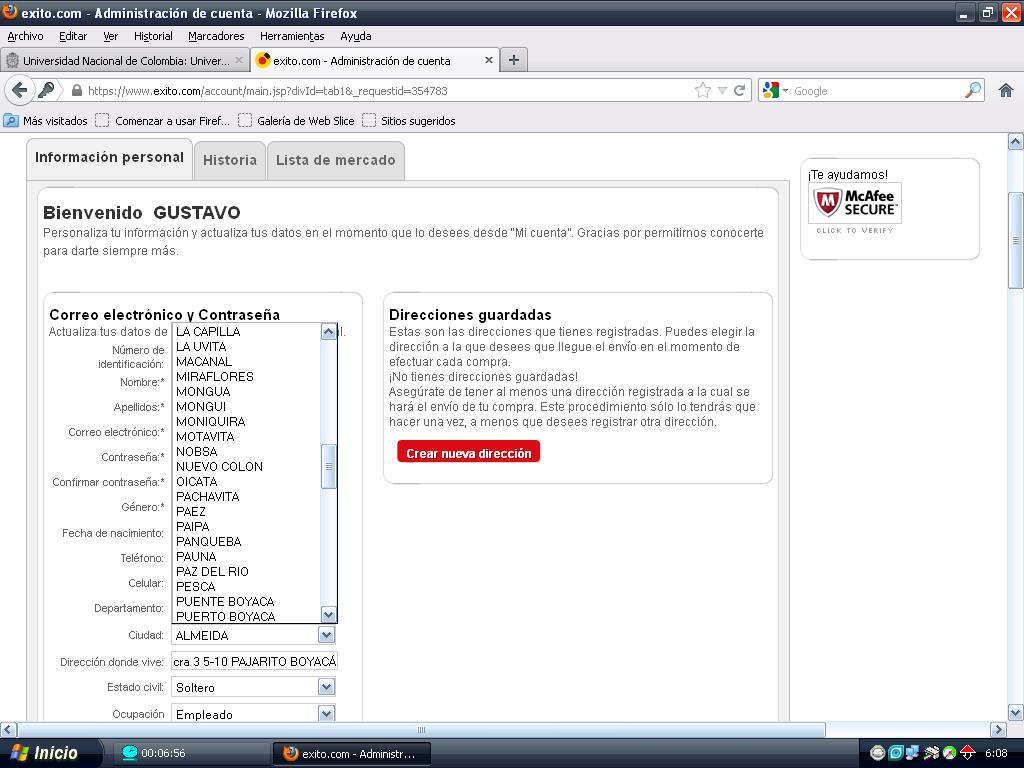Open a new tab with plus button

coord(513,60)
